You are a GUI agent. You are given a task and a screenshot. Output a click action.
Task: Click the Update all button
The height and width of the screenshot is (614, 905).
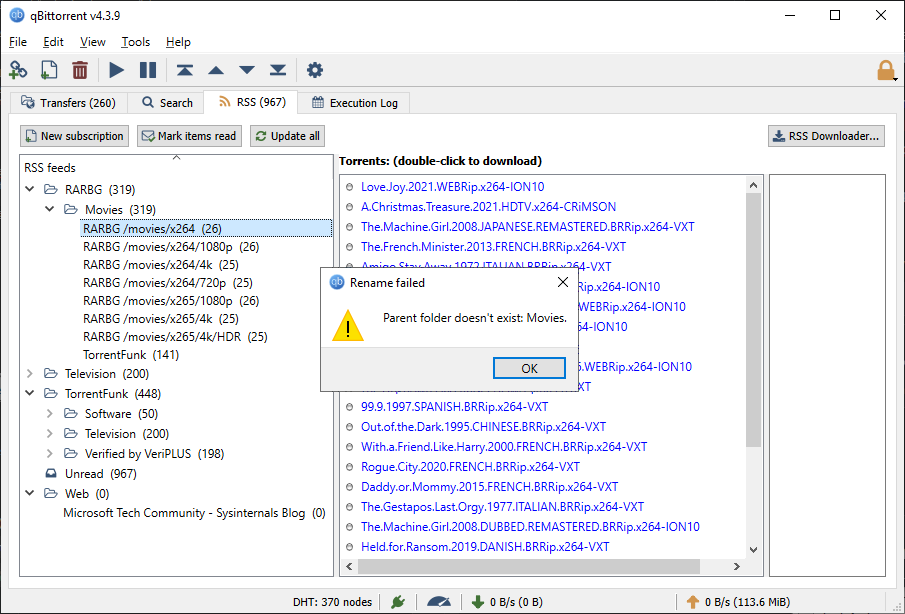[287, 136]
